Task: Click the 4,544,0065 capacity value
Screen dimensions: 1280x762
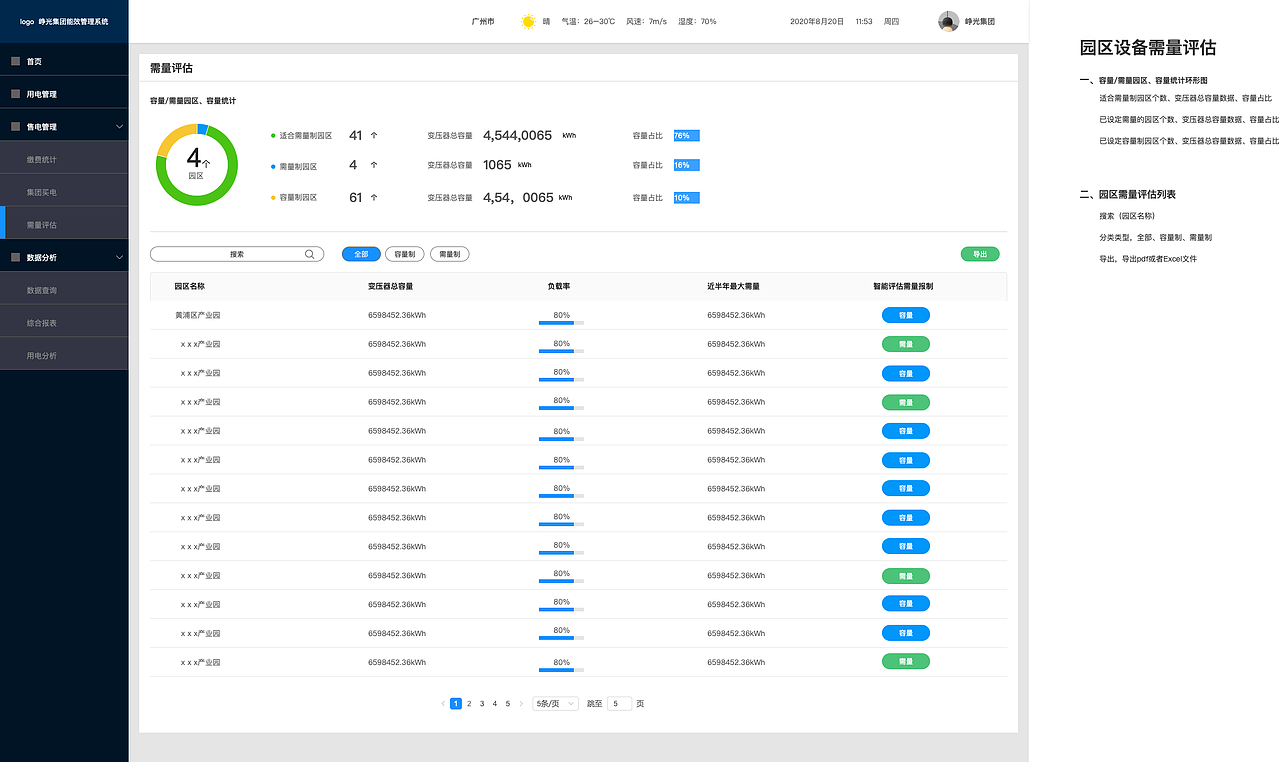Action: 517,135
